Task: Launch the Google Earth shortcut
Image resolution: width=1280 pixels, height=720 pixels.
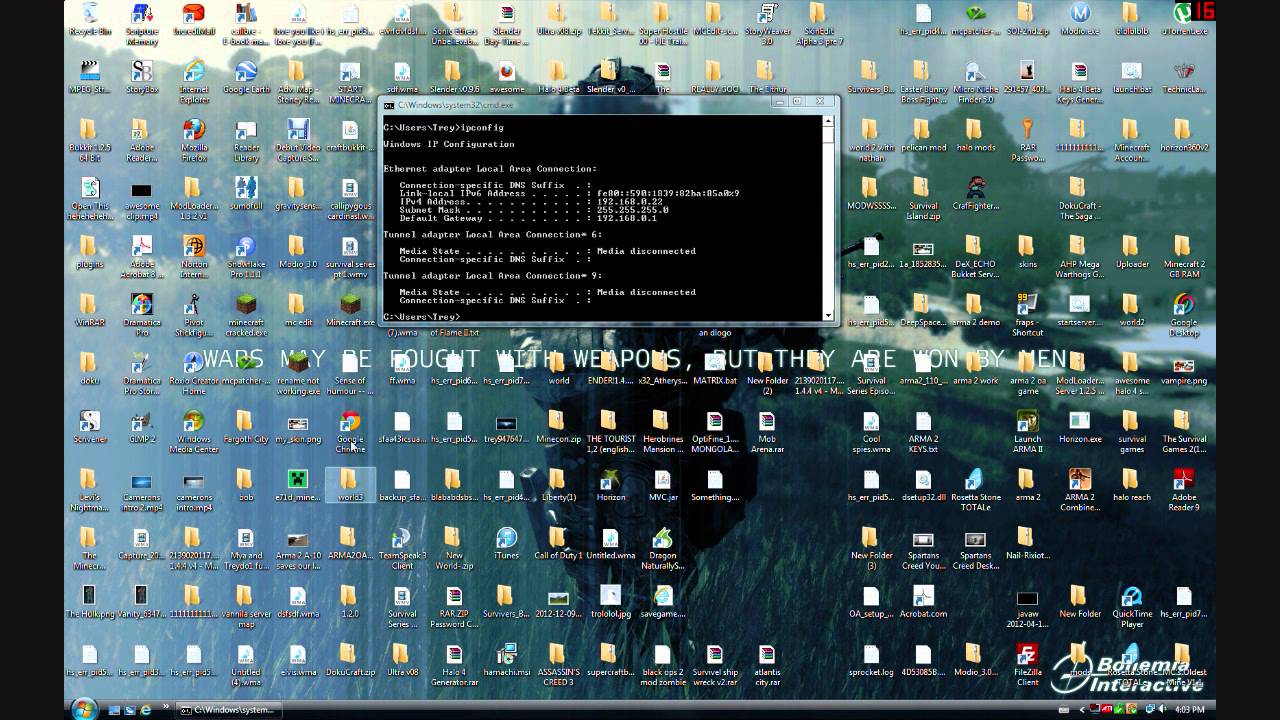Action: (x=246, y=77)
